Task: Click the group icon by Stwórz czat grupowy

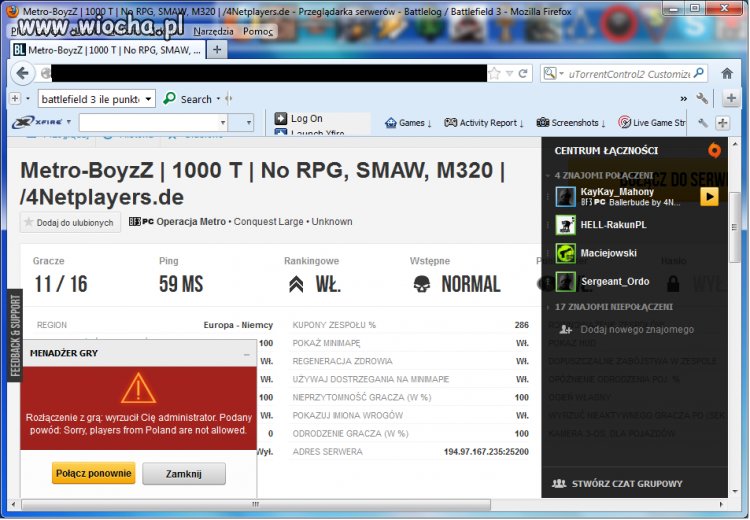Action: pyautogui.click(x=559, y=483)
